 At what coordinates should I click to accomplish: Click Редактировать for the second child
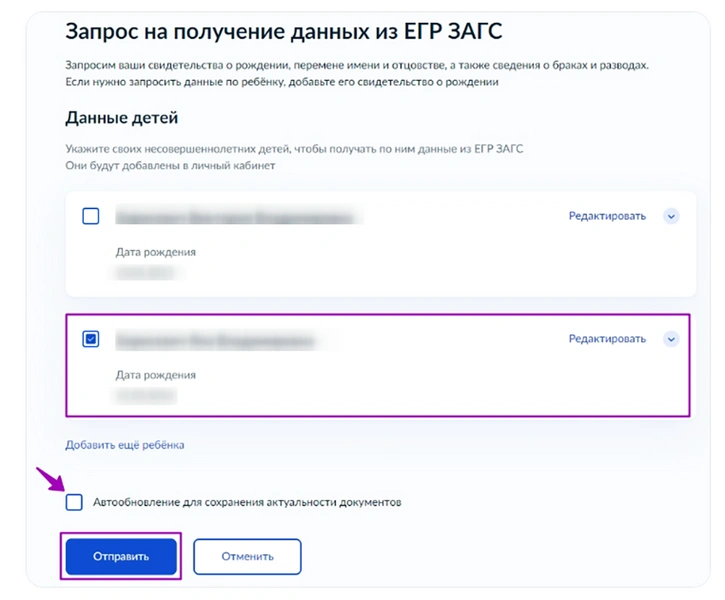pos(607,339)
